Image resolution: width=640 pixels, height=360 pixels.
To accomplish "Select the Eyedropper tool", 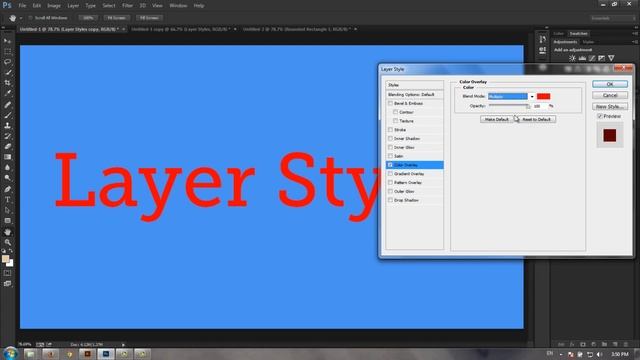I will 7,93.
